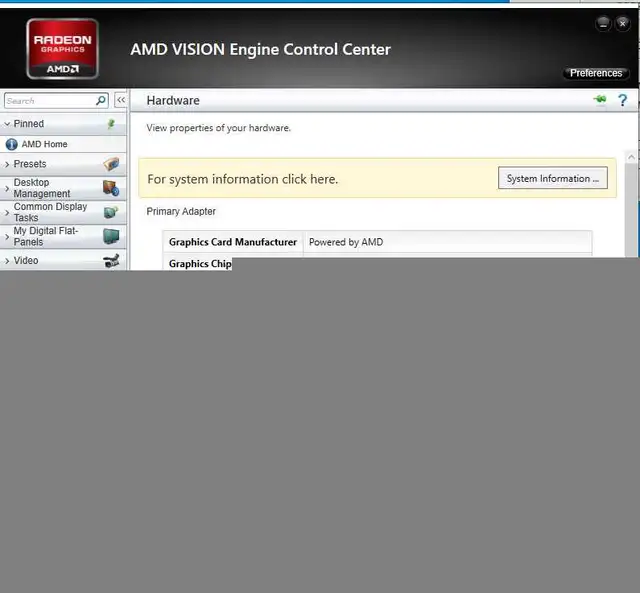Select 'Graphics Card Manufacturer' row label
The image size is (640, 593).
[x=233, y=242]
